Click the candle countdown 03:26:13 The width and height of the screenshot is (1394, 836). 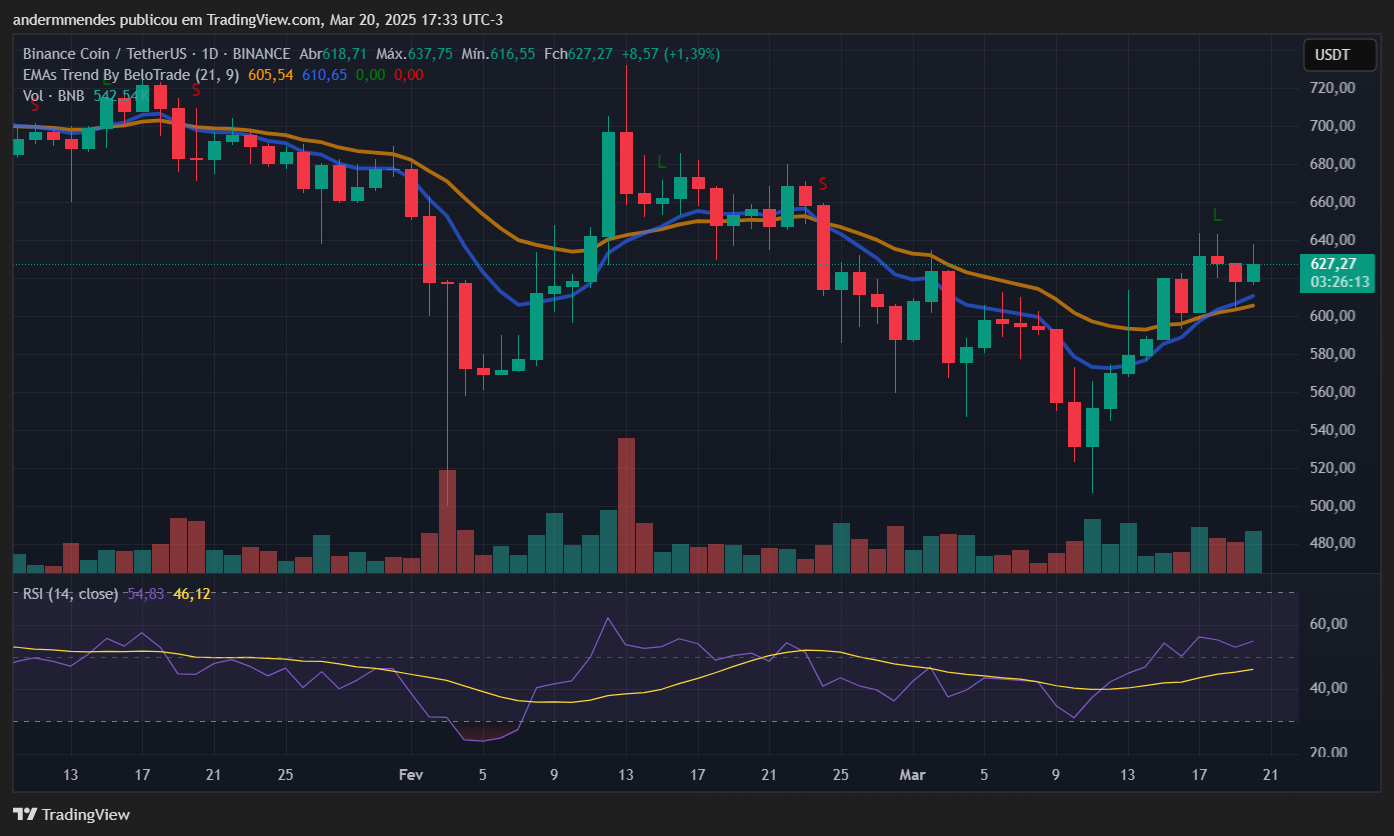tap(1338, 283)
